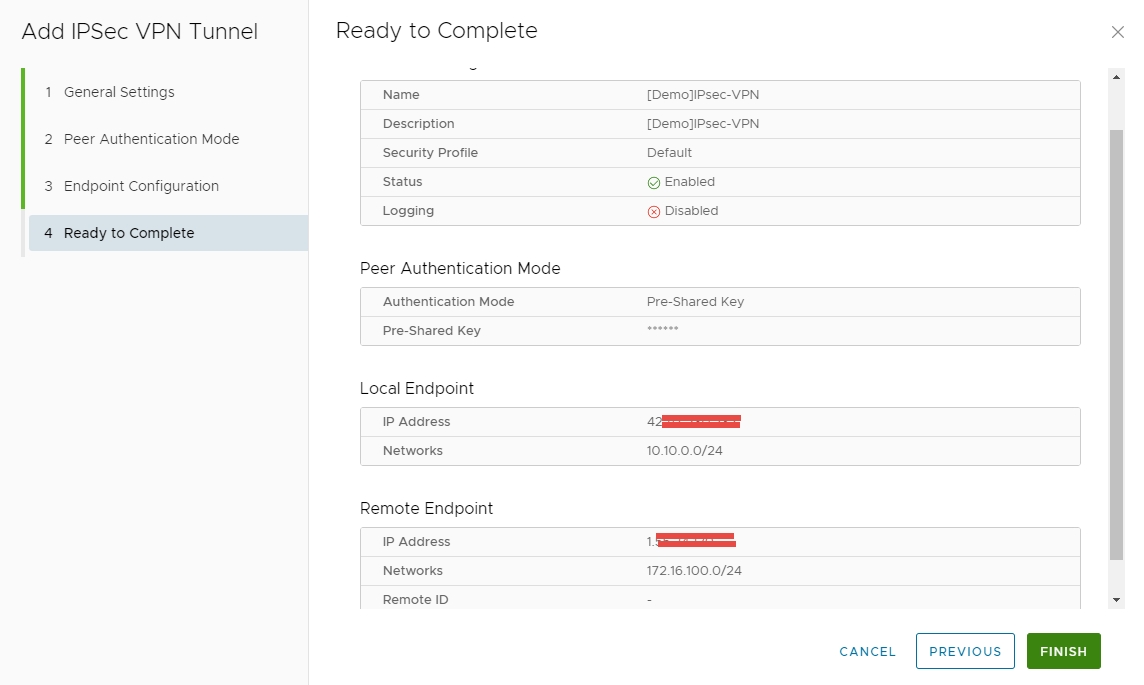Open step 2 Peer Authentication Mode
The image size is (1144, 685).
pos(151,139)
